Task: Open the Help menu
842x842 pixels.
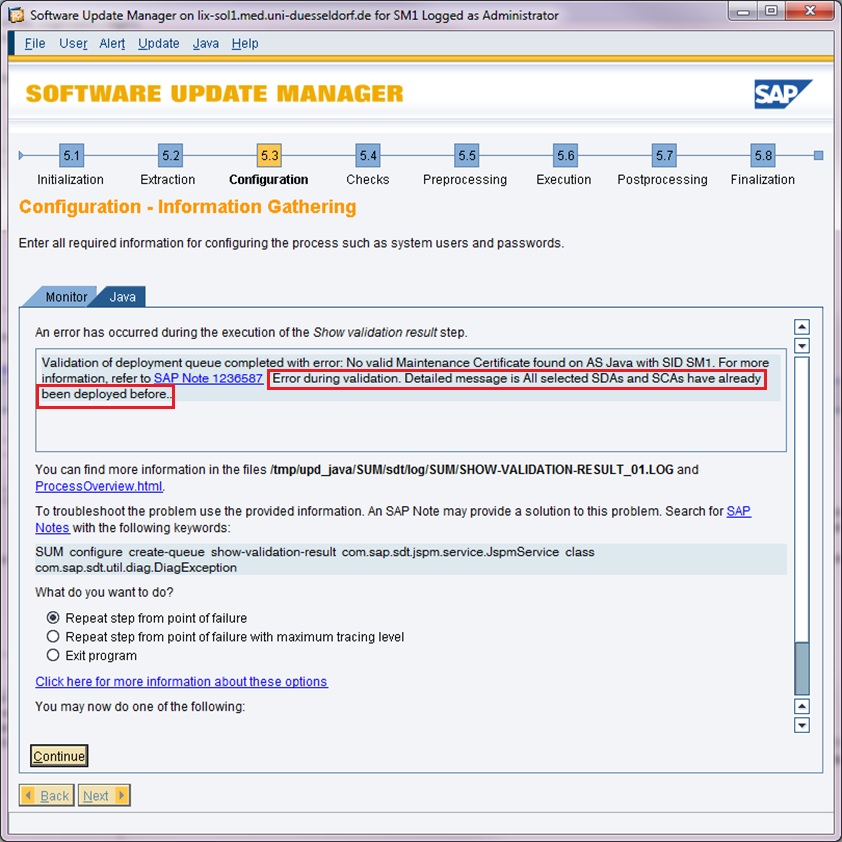Action: tap(245, 43)
